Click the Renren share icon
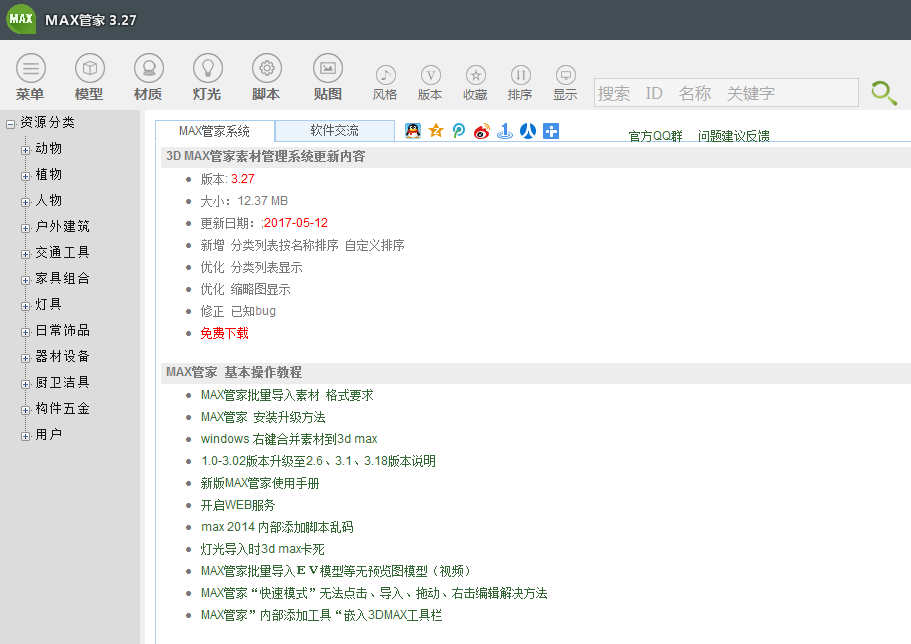 (x=528, y=131)
